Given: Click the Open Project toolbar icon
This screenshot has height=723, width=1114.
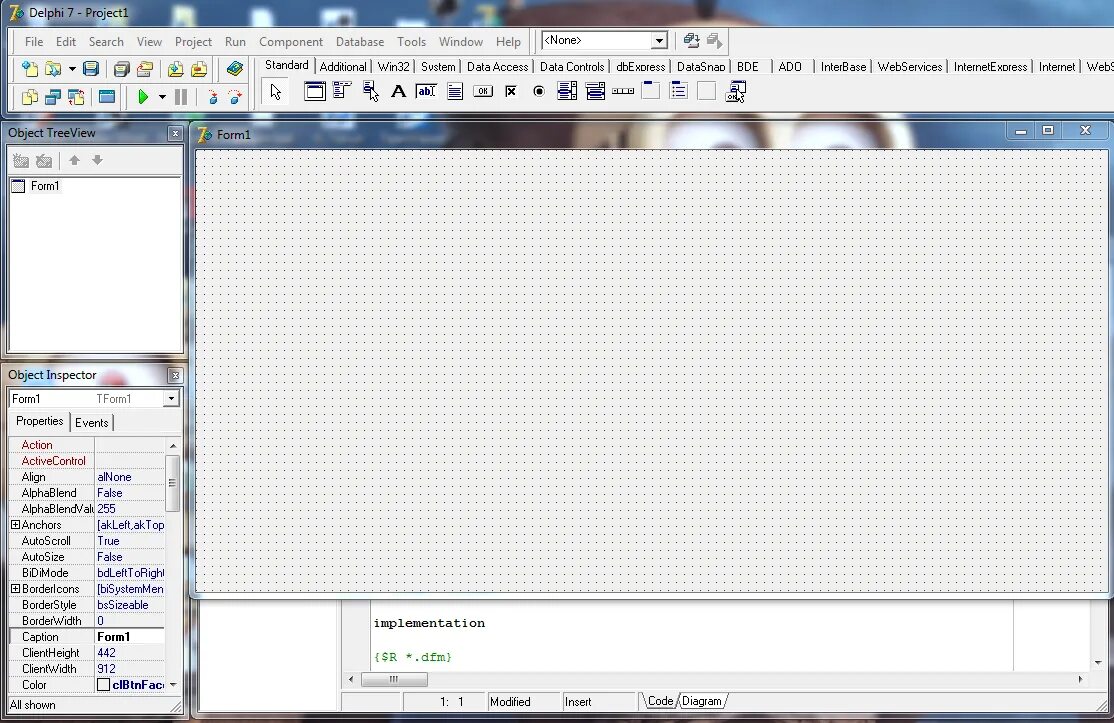Looking at the screenshot, I should point(145,69).
